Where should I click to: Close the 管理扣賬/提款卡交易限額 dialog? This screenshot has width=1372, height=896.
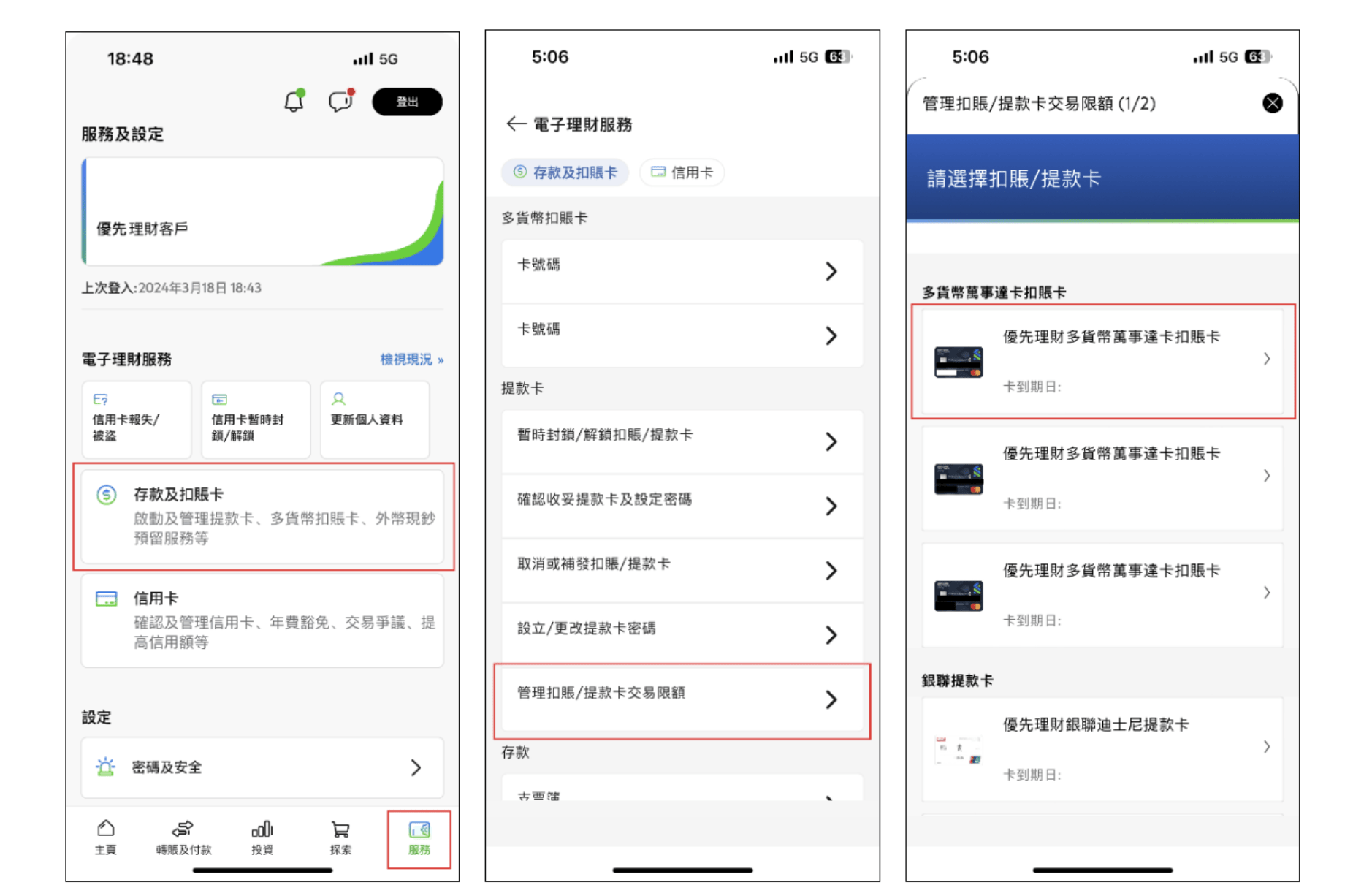1272,103
